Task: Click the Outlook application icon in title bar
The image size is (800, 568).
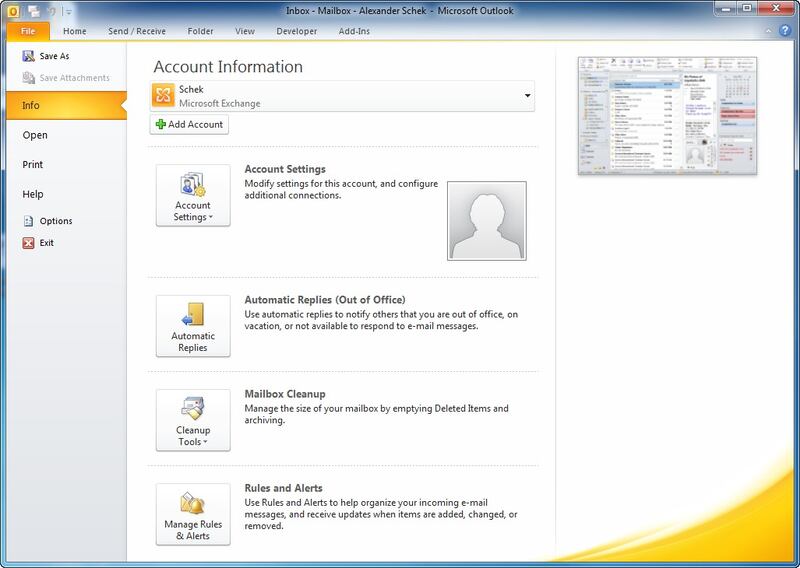Action: pos(12,11)
